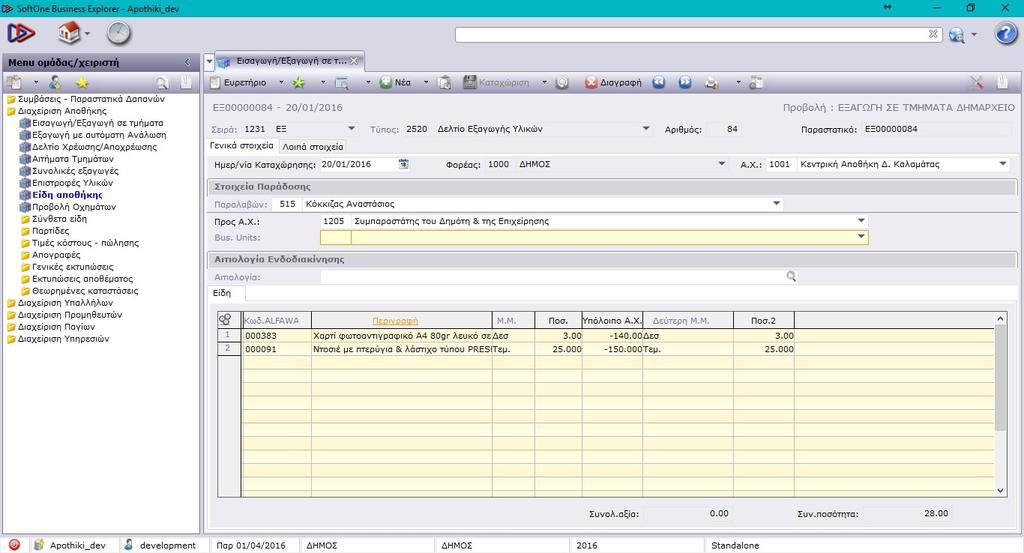Screen dimensions: 1024x553
Task: Click the blank page icon at document toolbar far right
Action: pyautogui.click(x=1002, y=82)
